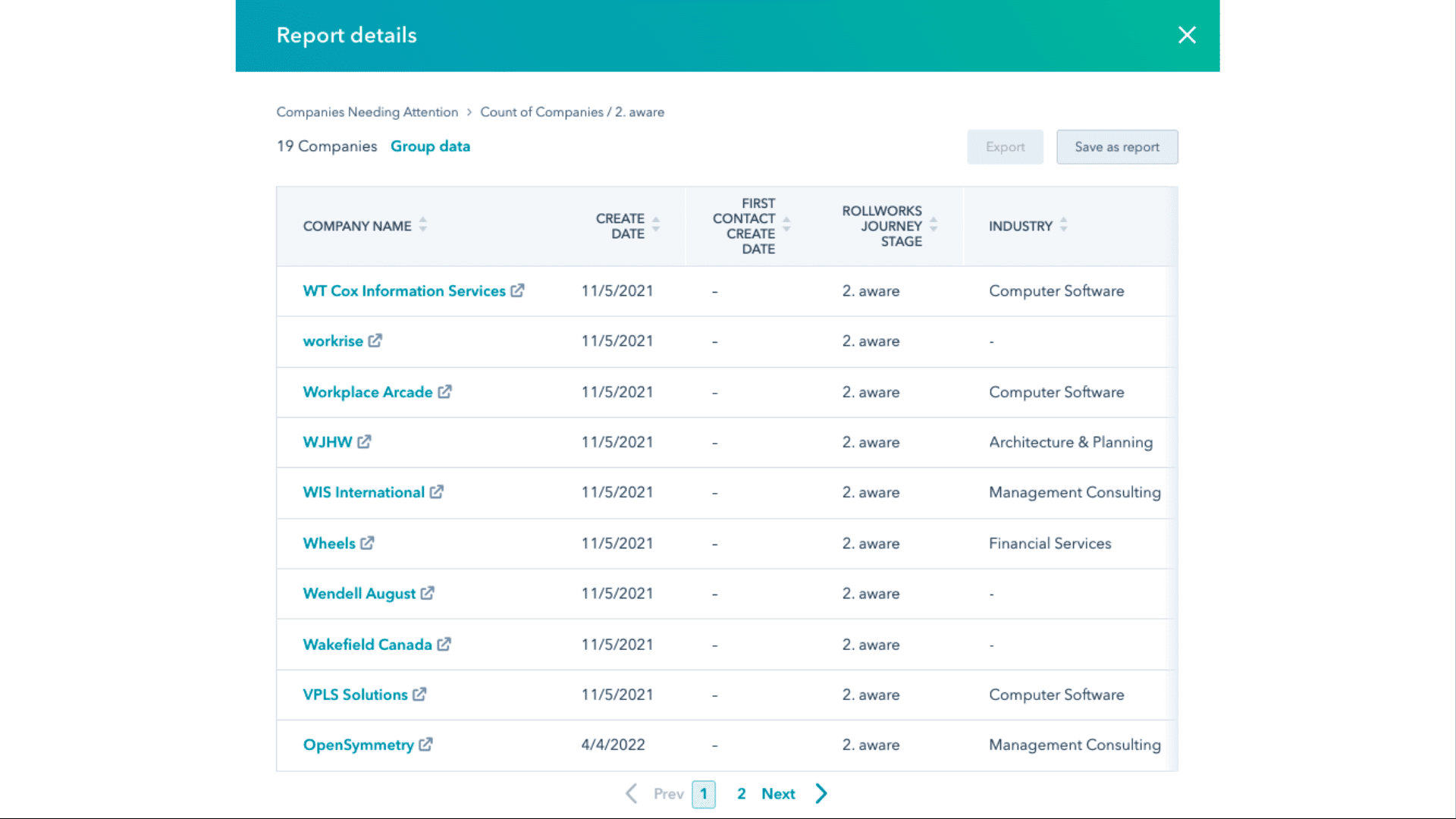
Task: Click 2. aware stage in Wheels row
Action: pos(871,543)
